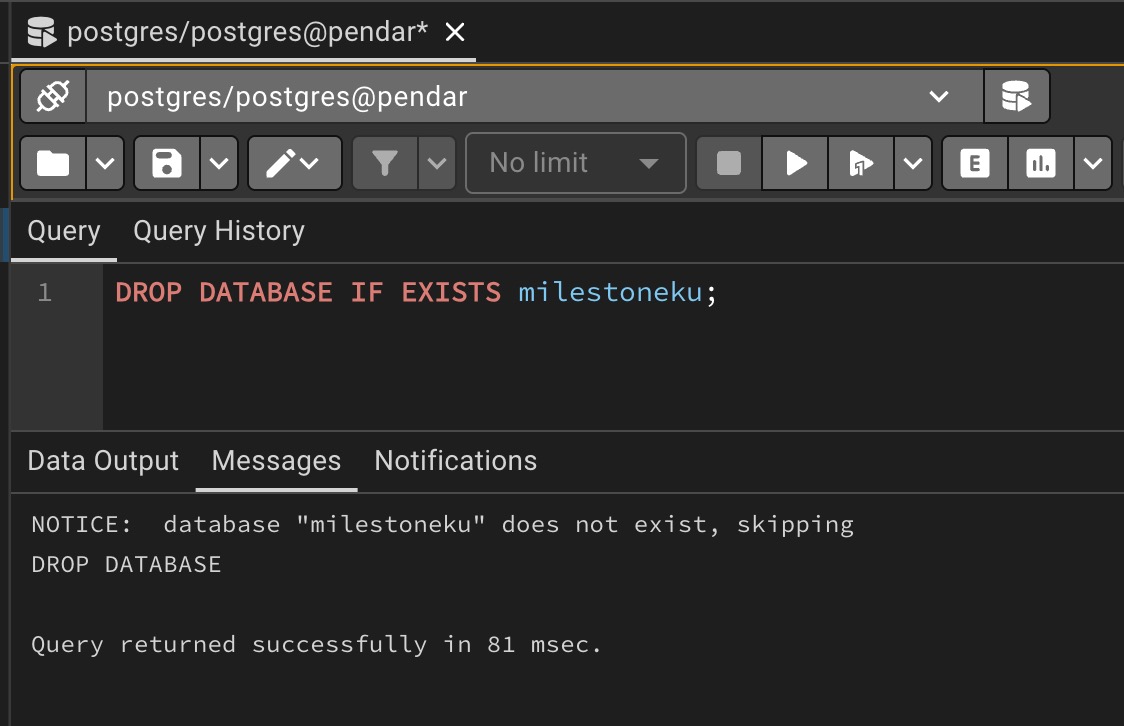The image size is (1124, 726).
Task: Click the Edit pencil icon
Action: (294, 163)
